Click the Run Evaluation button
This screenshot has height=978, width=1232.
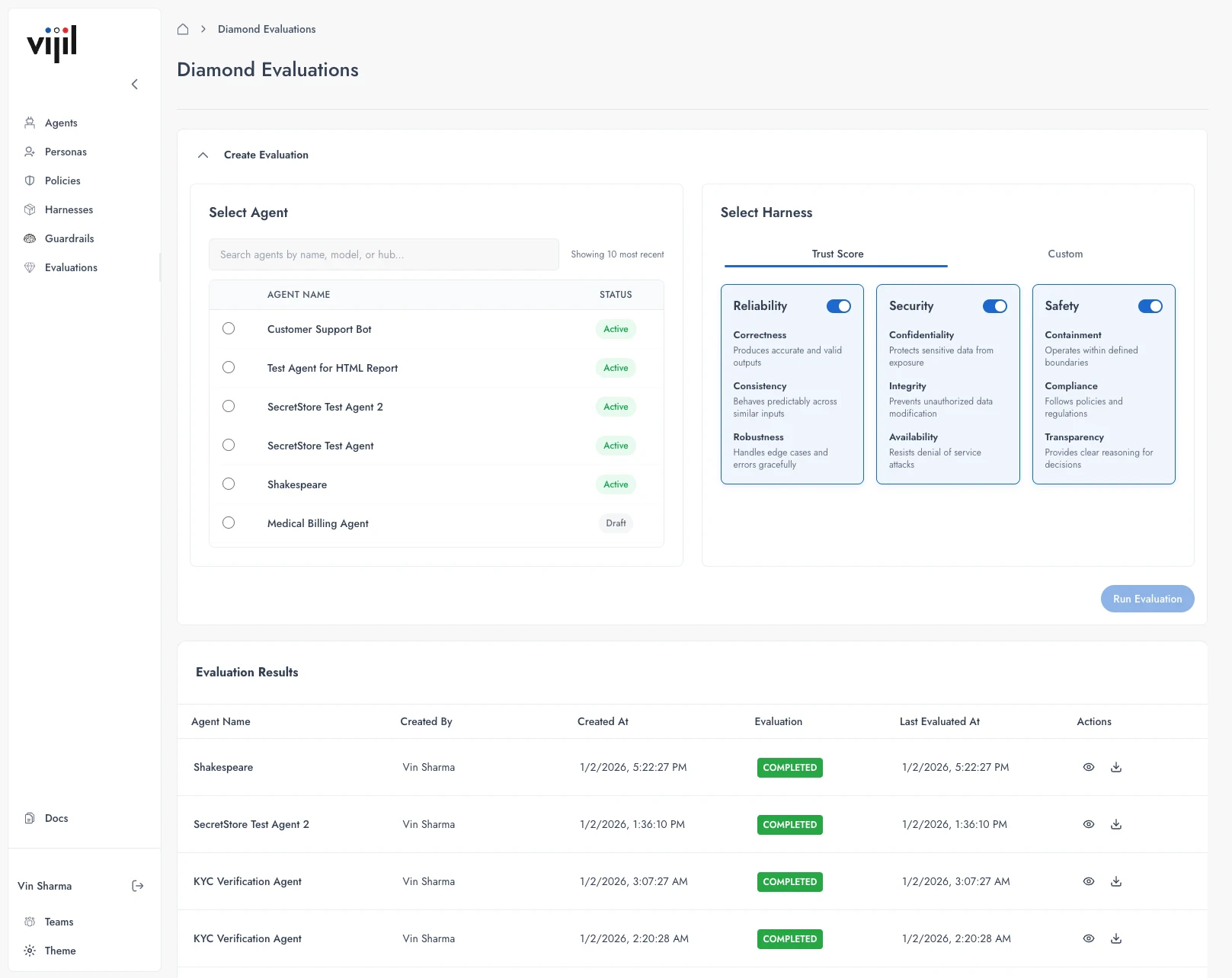1147,599
